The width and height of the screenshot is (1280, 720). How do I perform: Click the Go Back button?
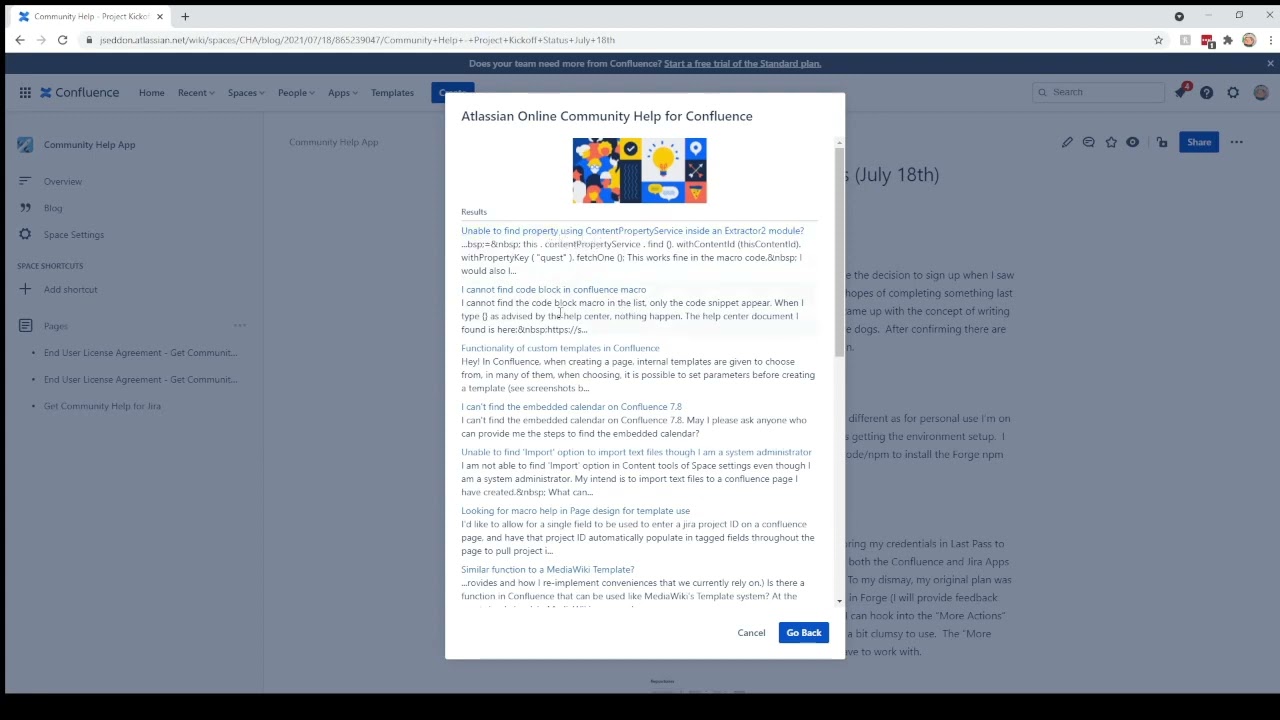coord(804,632)
